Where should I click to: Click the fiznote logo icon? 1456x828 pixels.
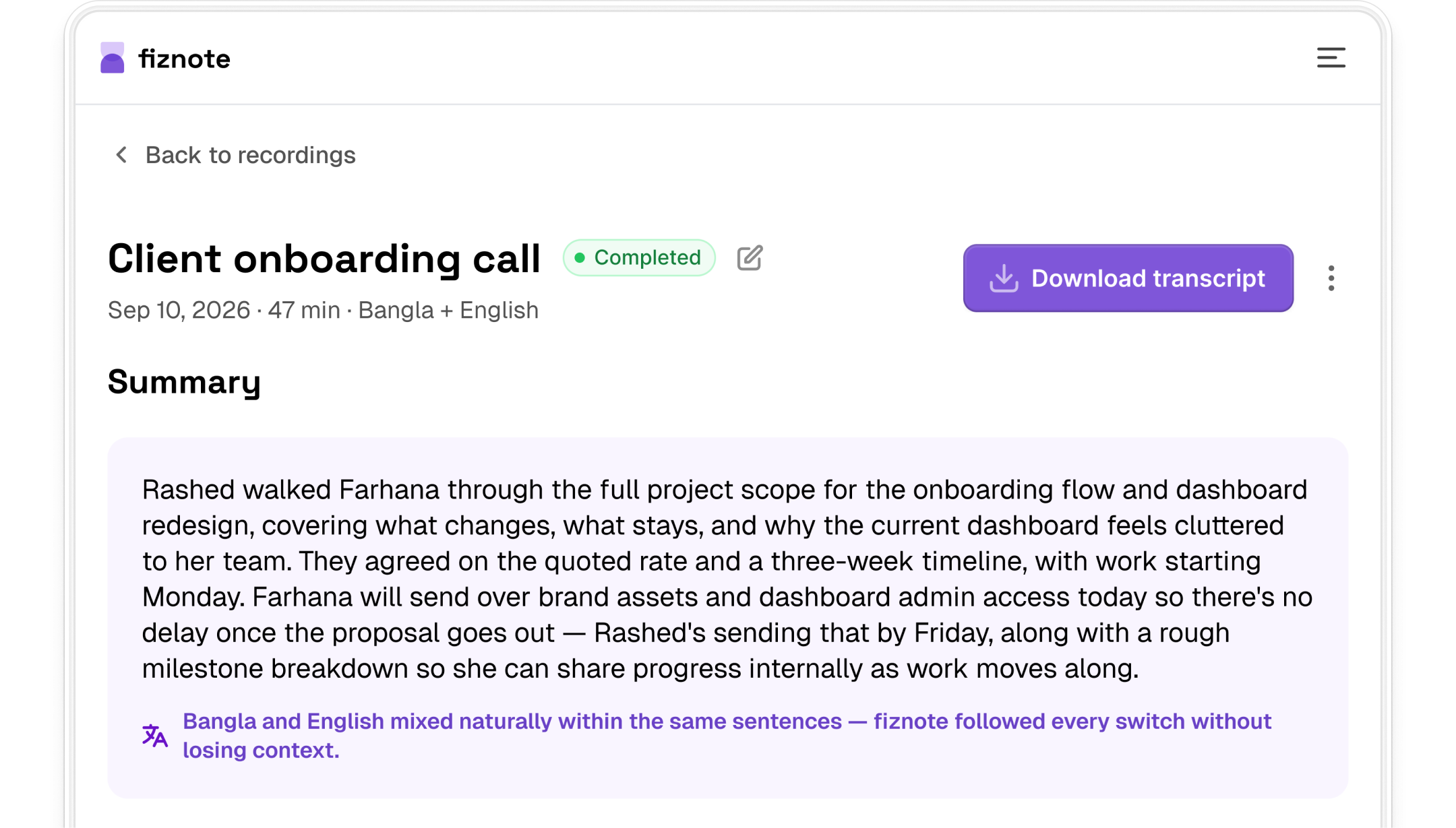coord(113,58)
